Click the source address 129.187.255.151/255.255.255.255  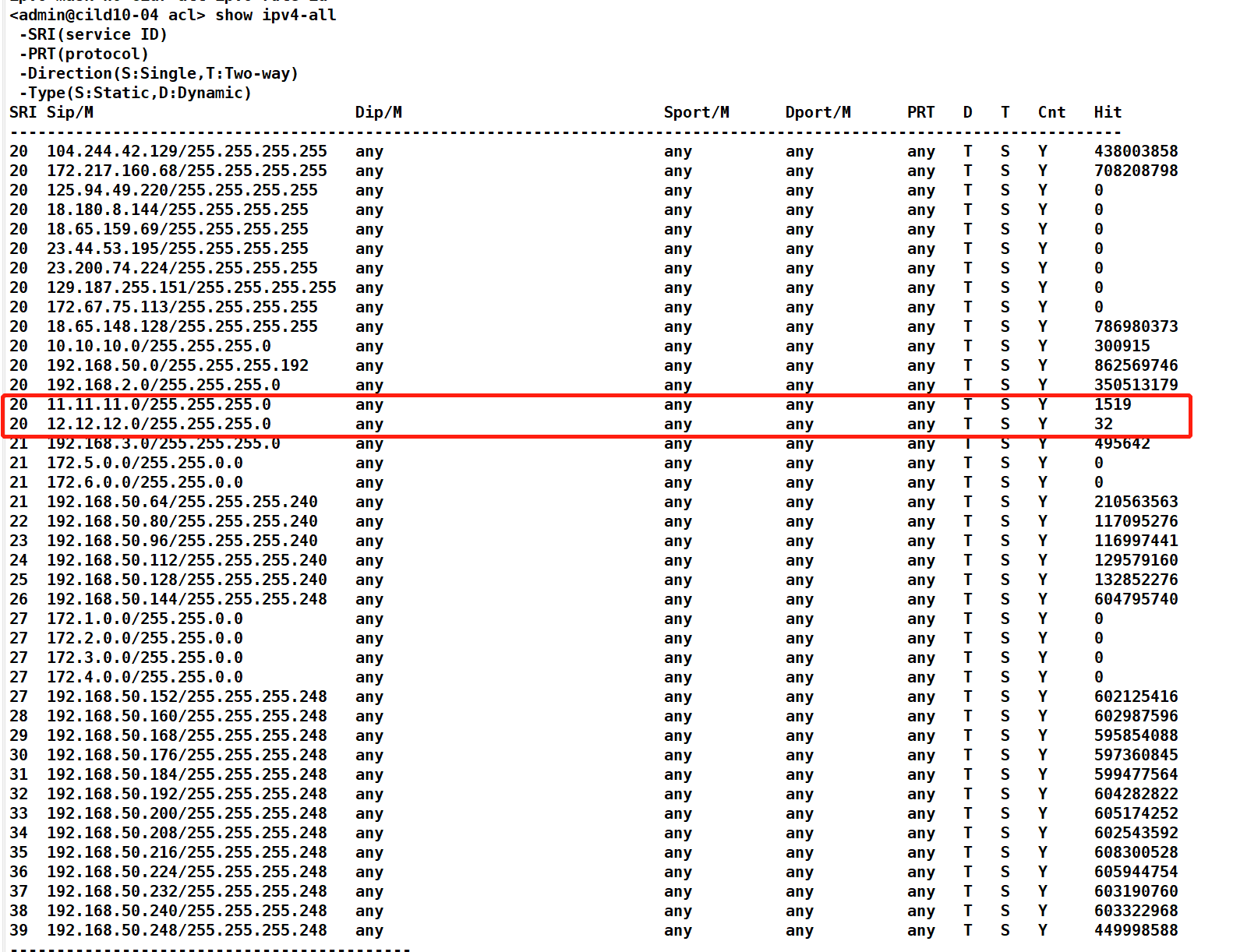(x=192, y=287)
